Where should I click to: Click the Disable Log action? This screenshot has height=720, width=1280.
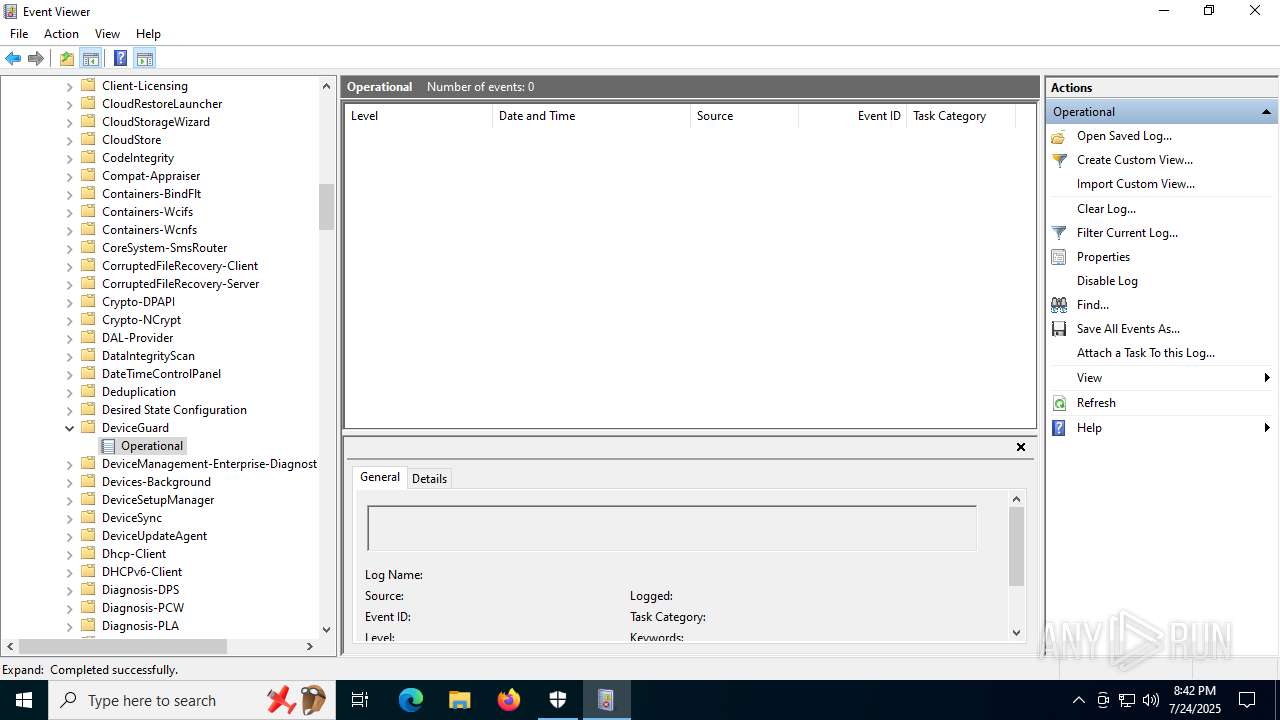coord(1107,281)
